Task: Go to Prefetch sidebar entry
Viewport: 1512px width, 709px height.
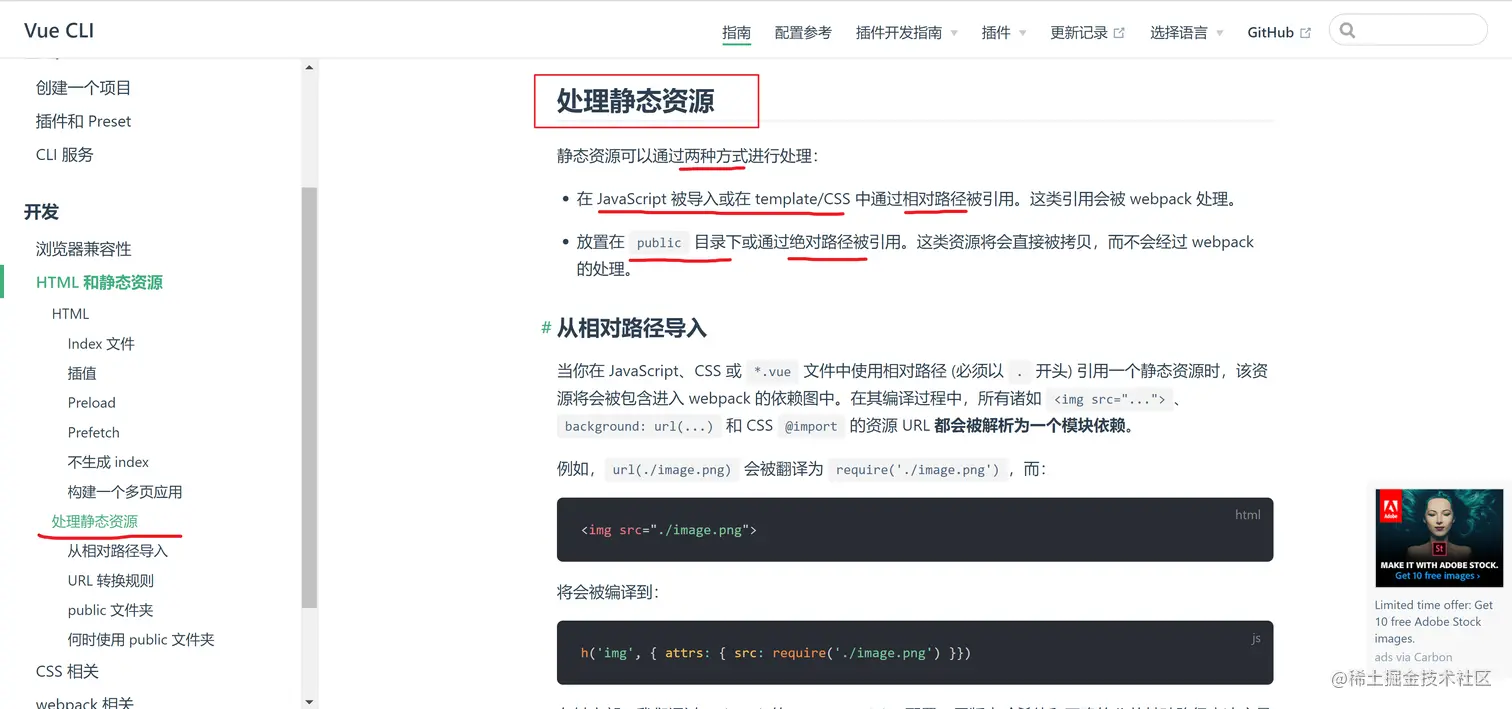Action: [94, 432]
